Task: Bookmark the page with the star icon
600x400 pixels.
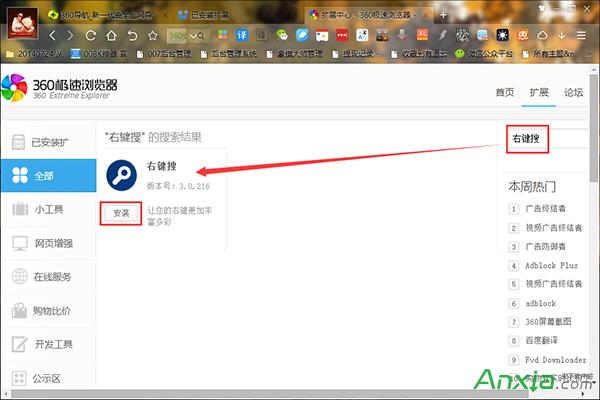Action: point(153,36)
